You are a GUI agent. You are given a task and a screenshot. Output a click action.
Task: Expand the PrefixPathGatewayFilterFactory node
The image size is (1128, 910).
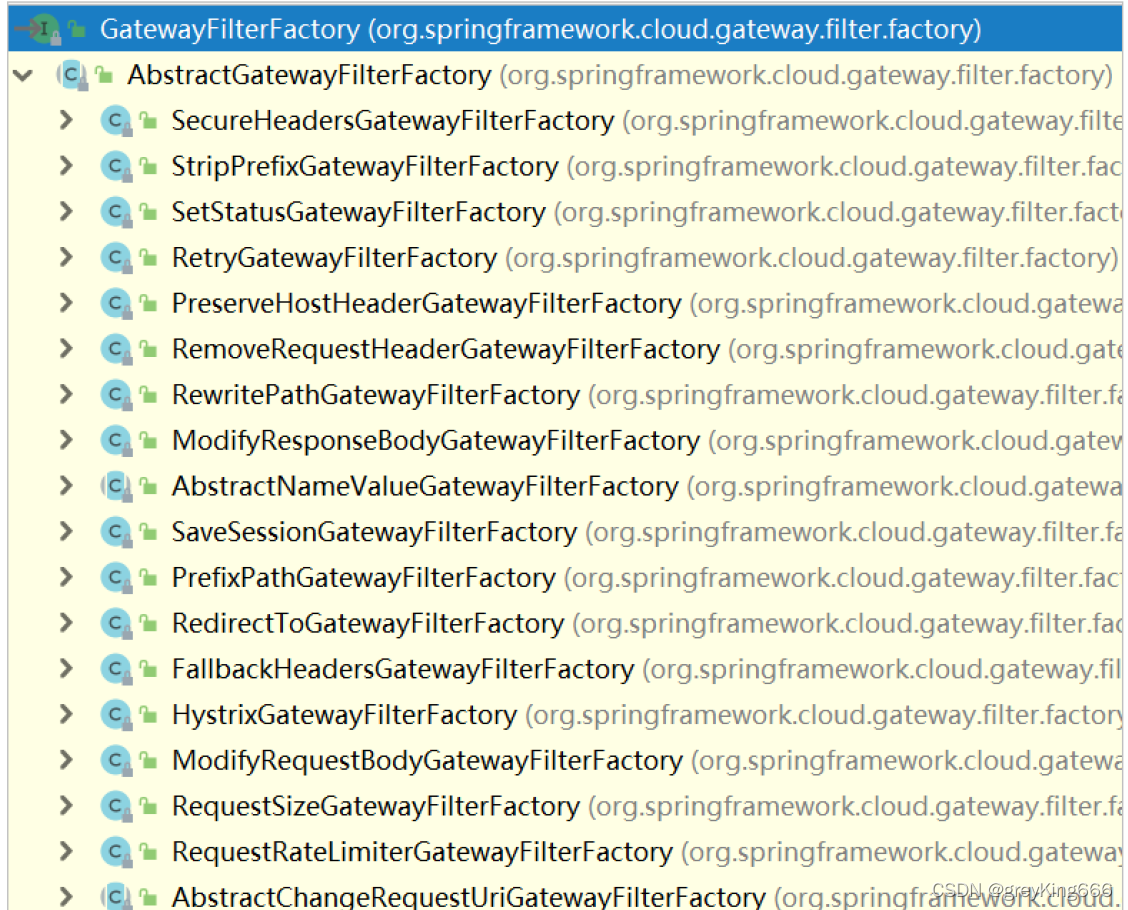(x=66, y=577)
